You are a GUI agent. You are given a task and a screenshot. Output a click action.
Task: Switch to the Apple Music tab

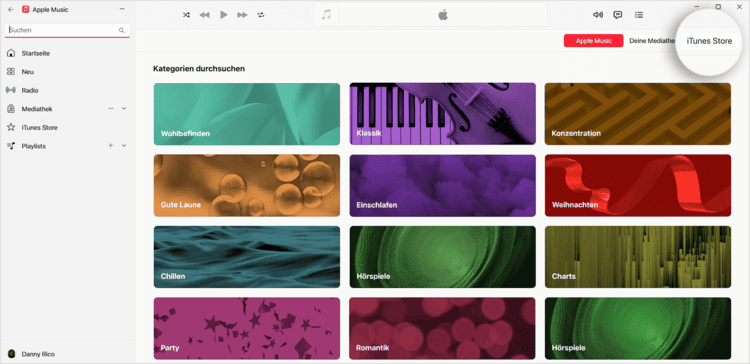(x=594, y=41)
